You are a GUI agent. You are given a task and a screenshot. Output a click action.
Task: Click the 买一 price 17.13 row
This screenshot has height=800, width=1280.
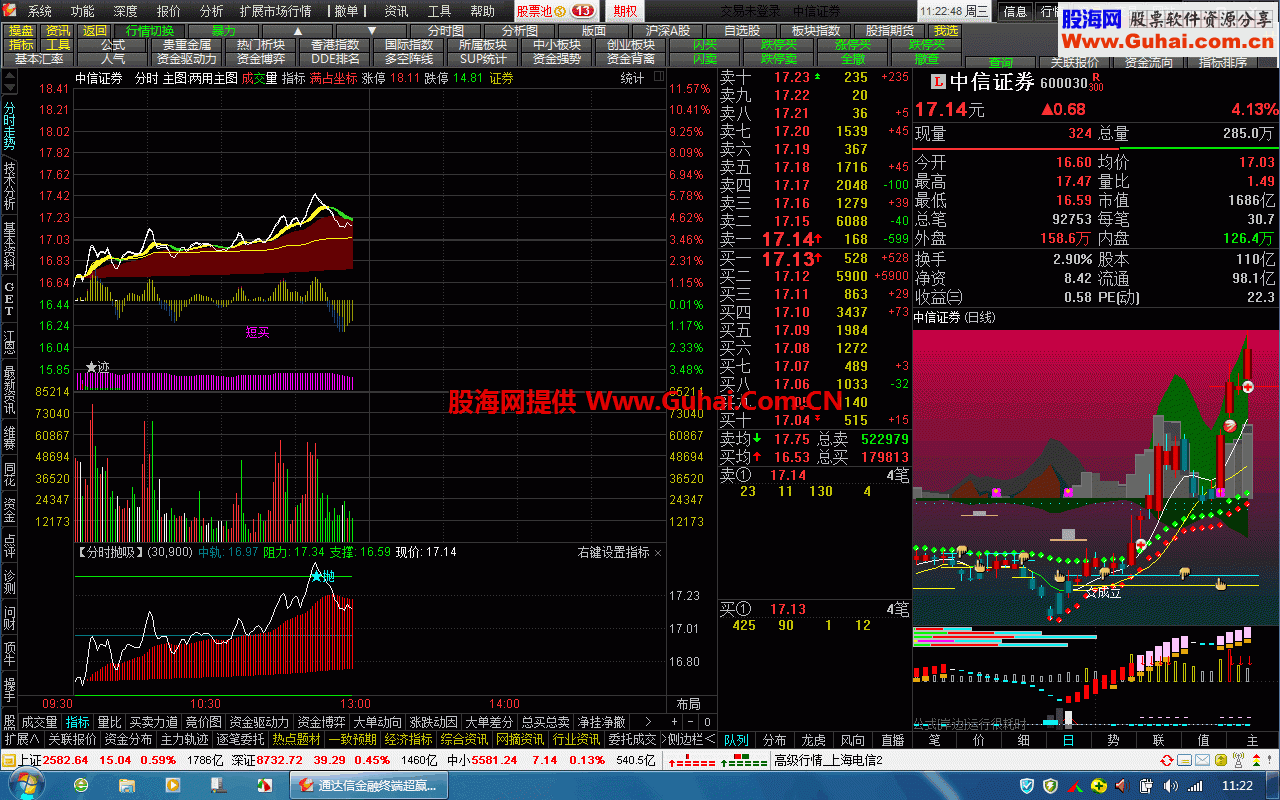coord(815,258)
